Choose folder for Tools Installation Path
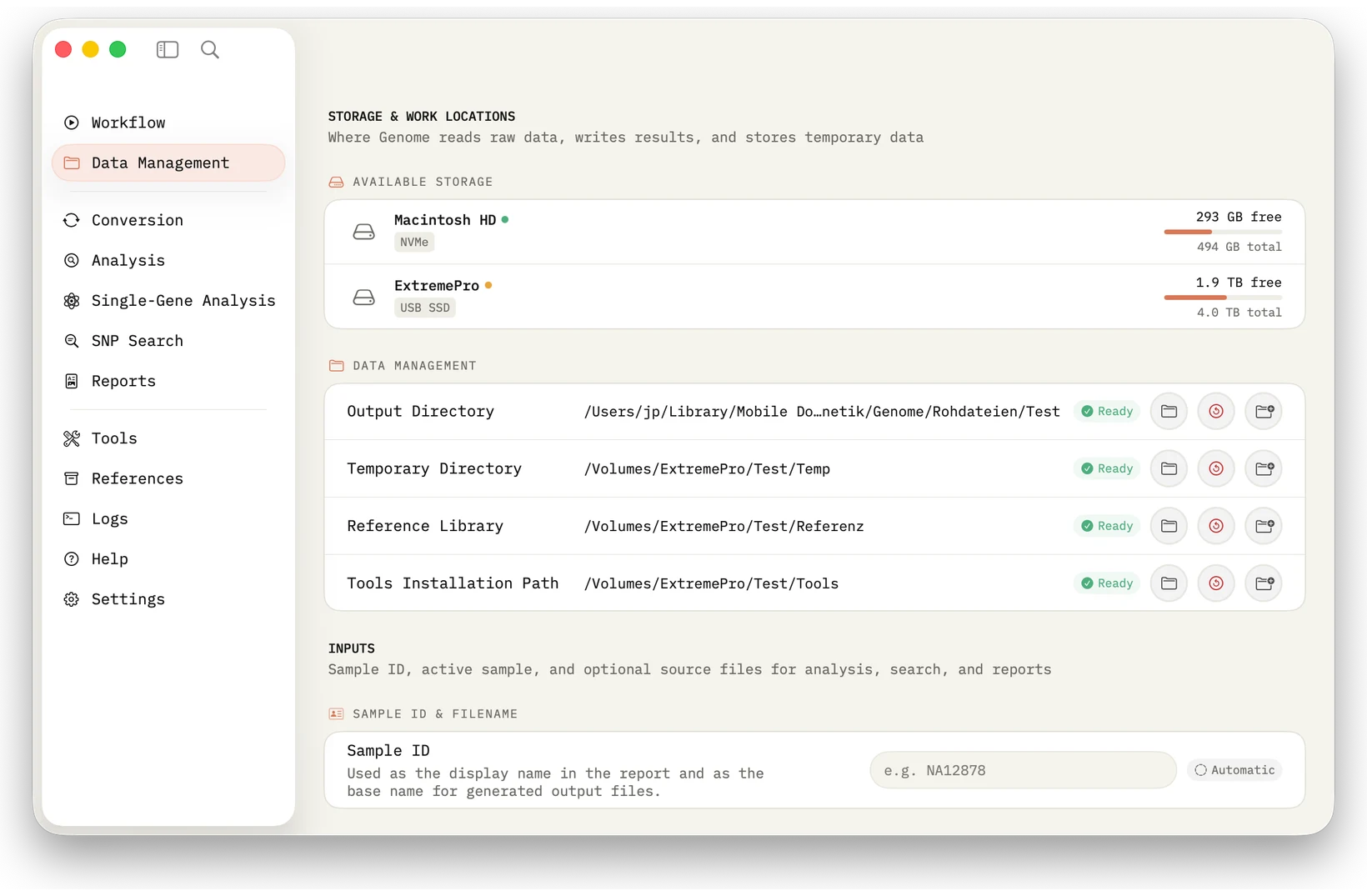This screenshot has width=1367, height=896. 1169,583
